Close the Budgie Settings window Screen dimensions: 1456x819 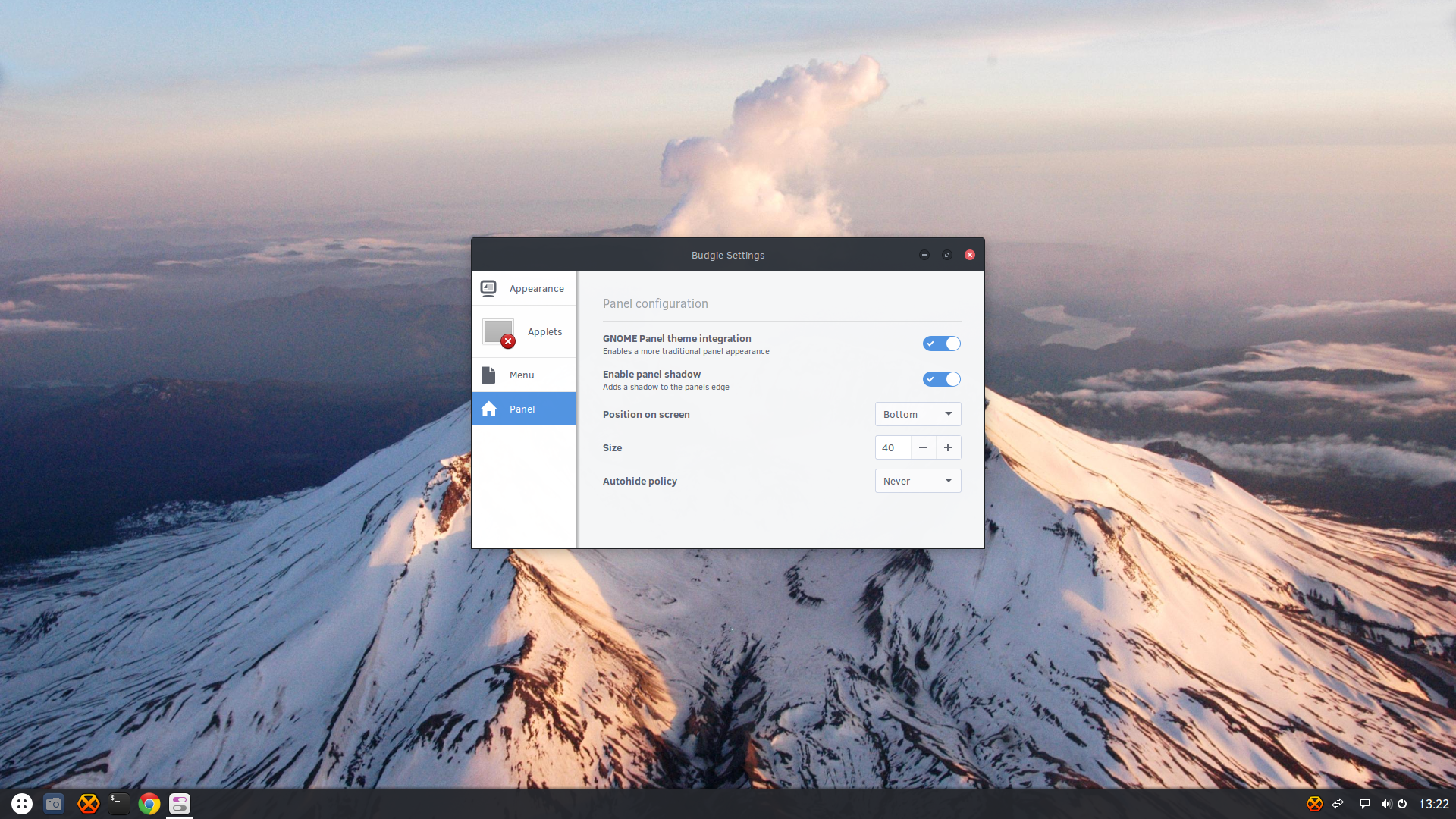pos(969,255)
